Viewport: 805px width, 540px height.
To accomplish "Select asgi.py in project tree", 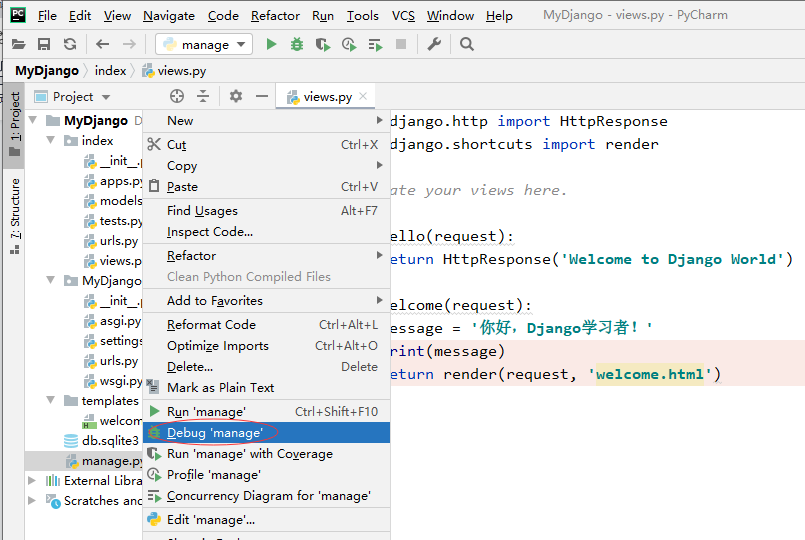I will [x=113, y=321].
